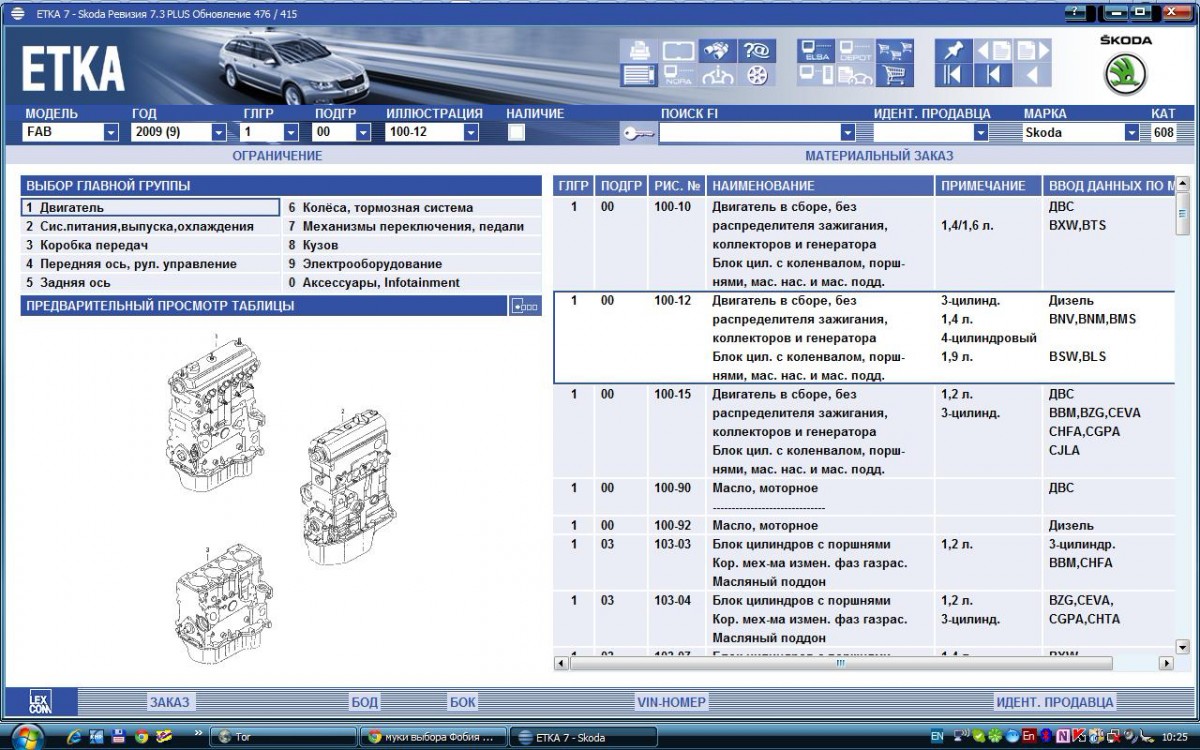Screen dimensions: 1200x750
Task: Select main group 1 Двигатель
Action: [150, 208]
